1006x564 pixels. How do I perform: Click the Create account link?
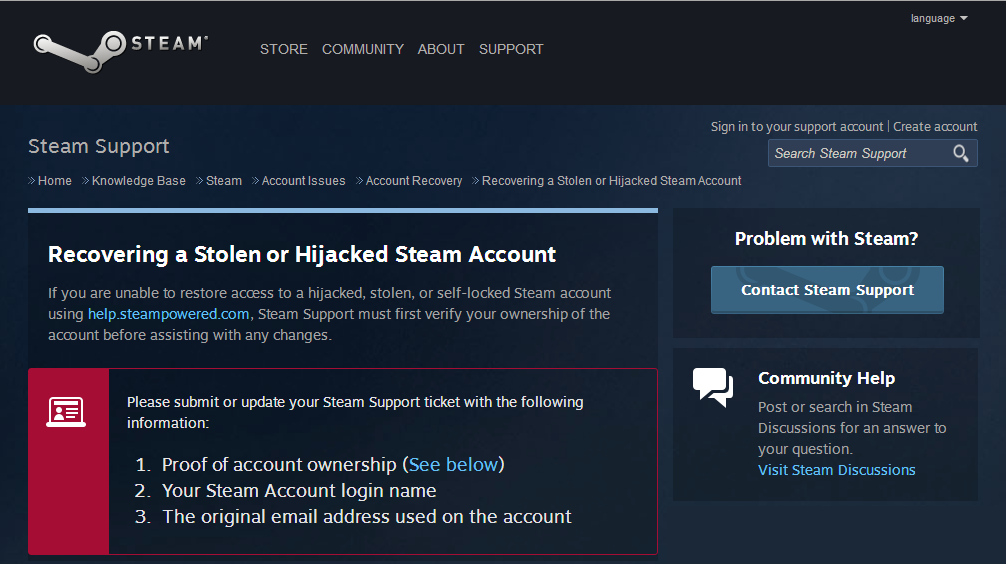click(x=935, y=127)
